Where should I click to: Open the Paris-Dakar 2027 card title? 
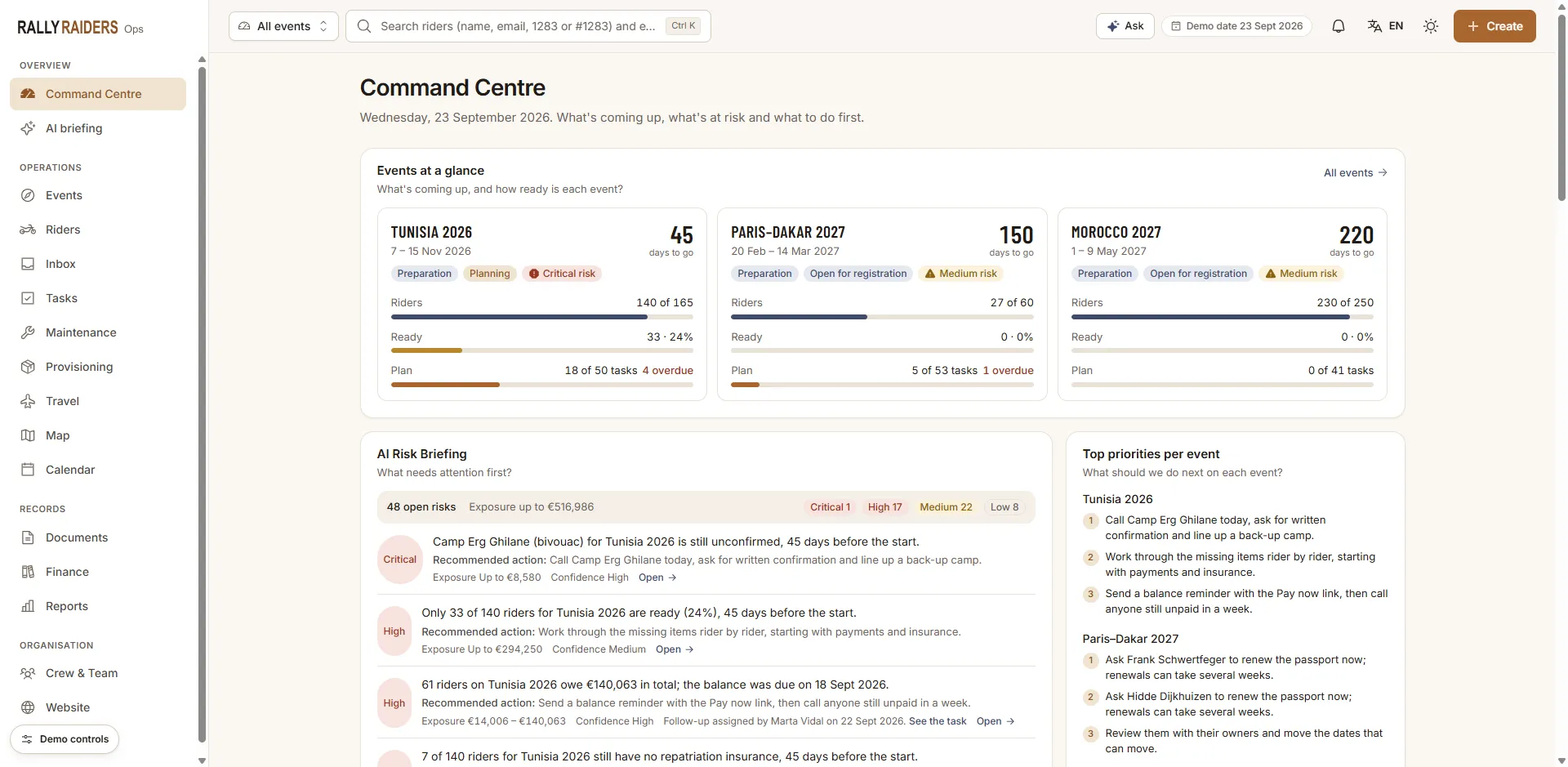[788, 233]
